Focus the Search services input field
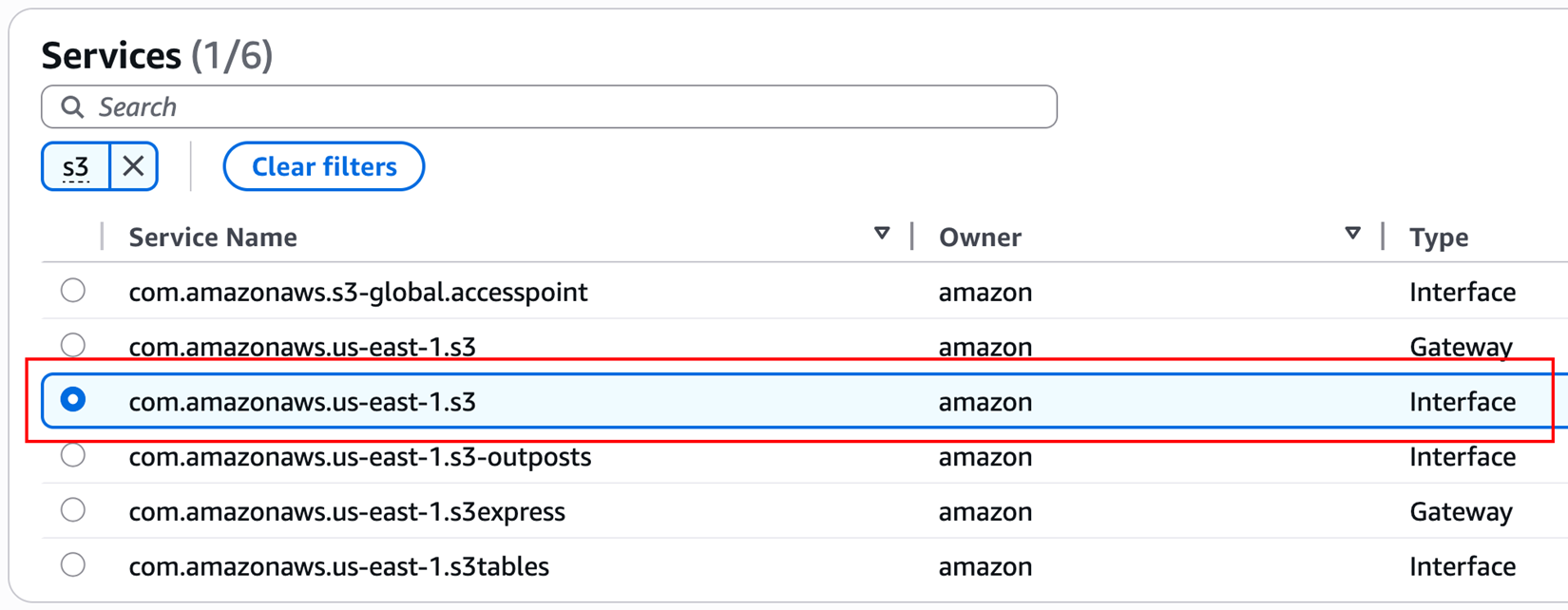Screen dimensions: 1568x610 (570, 107)
